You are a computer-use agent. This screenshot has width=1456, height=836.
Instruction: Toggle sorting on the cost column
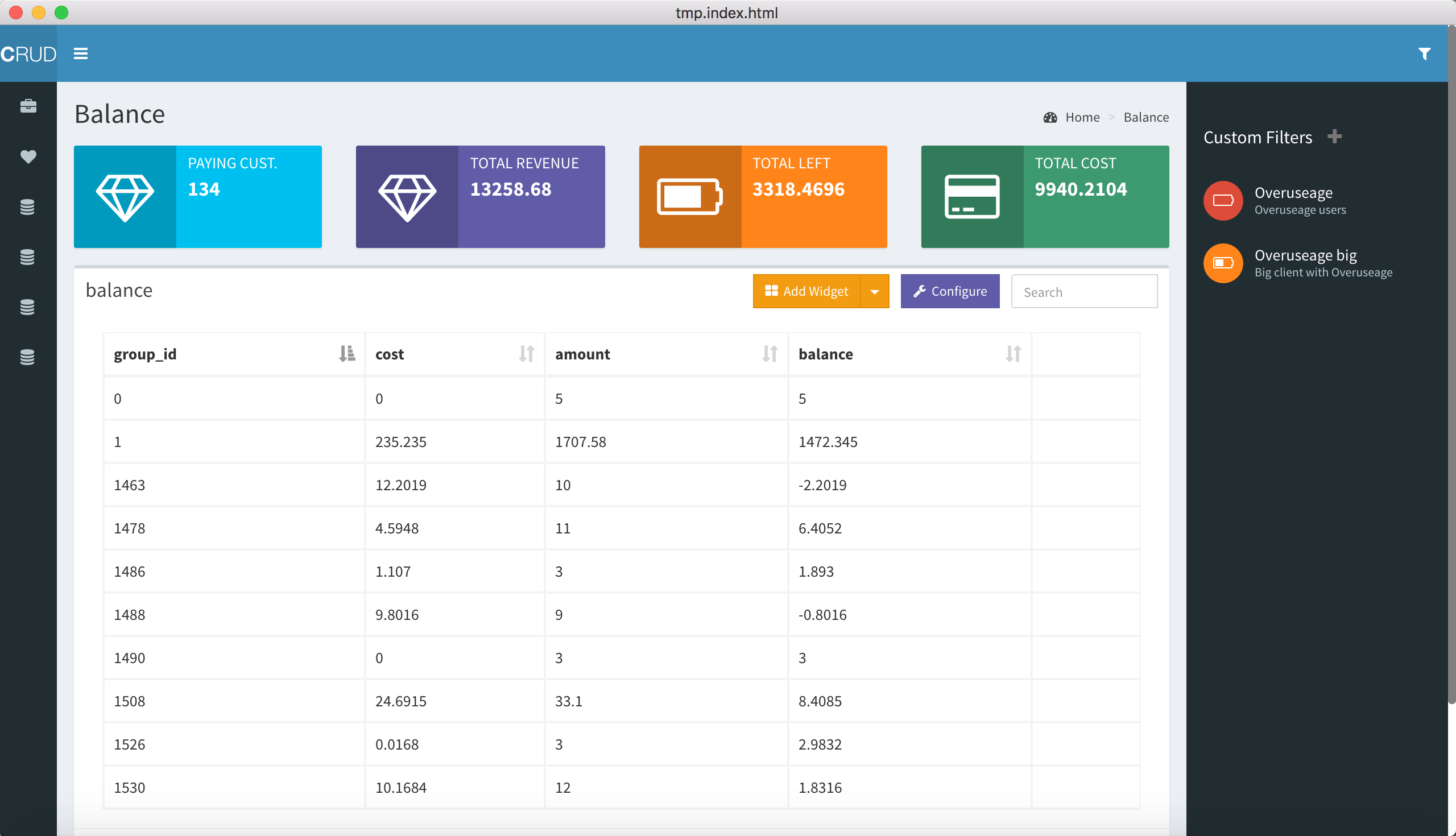tap(526, 354)
